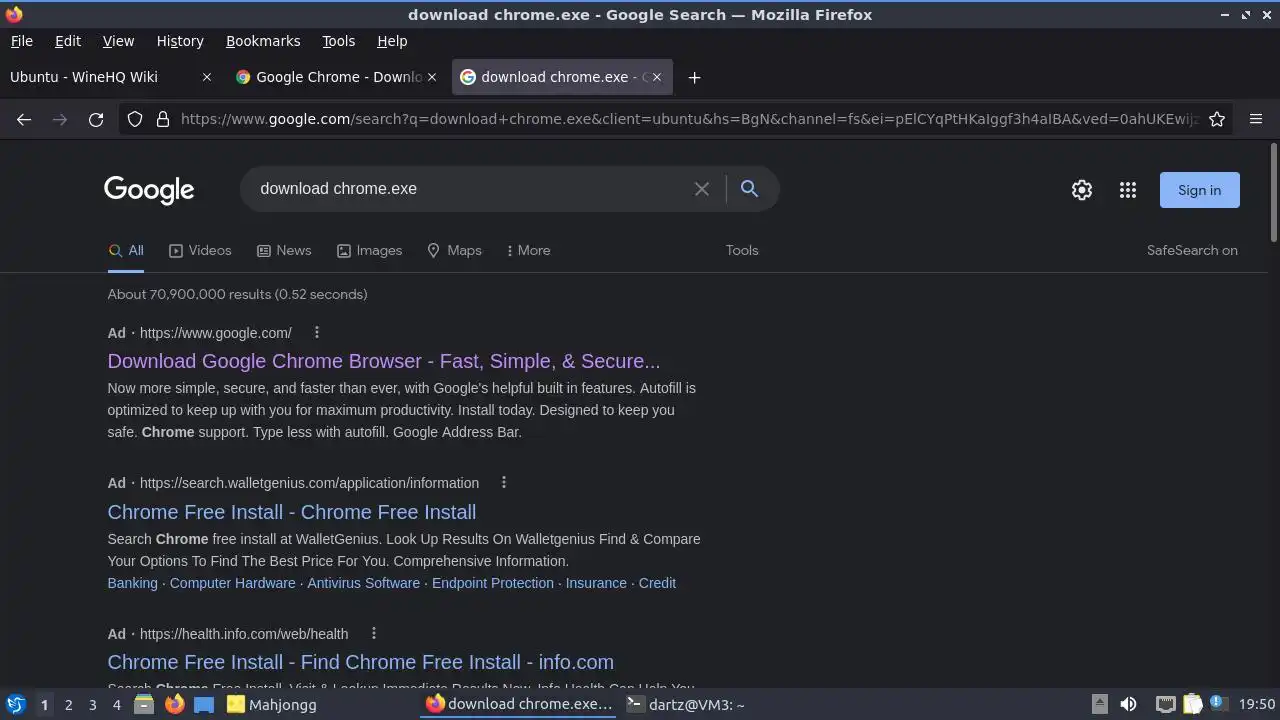Viewport: 1280px width, 720px height.
Task: Open the update notifier tray icon
Action: tap(1218, 704)
